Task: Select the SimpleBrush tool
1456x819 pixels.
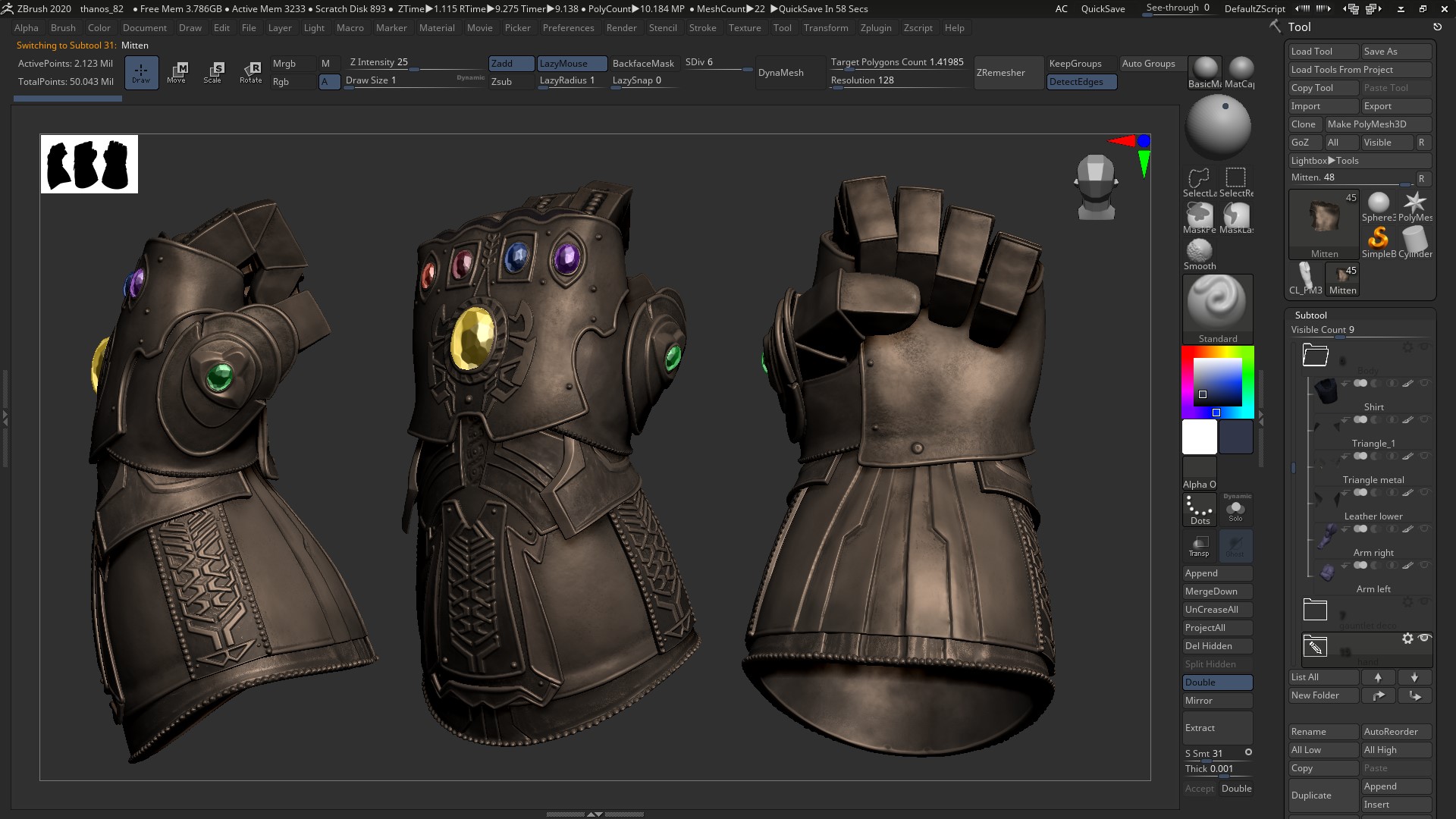Action: point(1378,243)
